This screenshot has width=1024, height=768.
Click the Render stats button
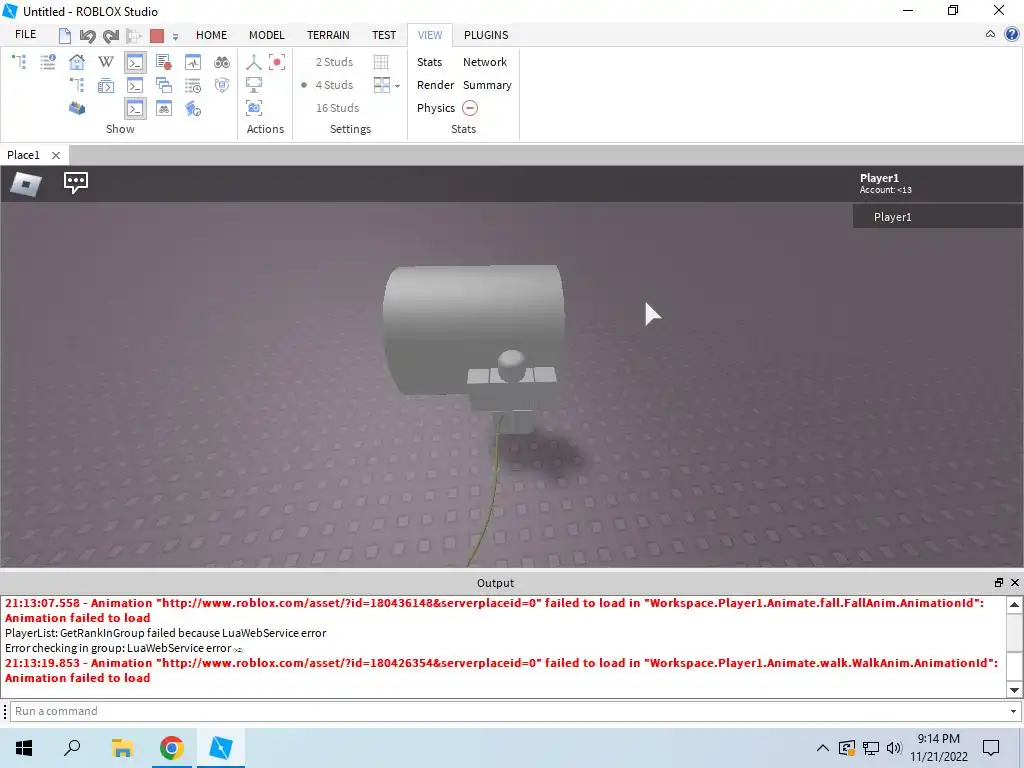[x=435, y=85]
